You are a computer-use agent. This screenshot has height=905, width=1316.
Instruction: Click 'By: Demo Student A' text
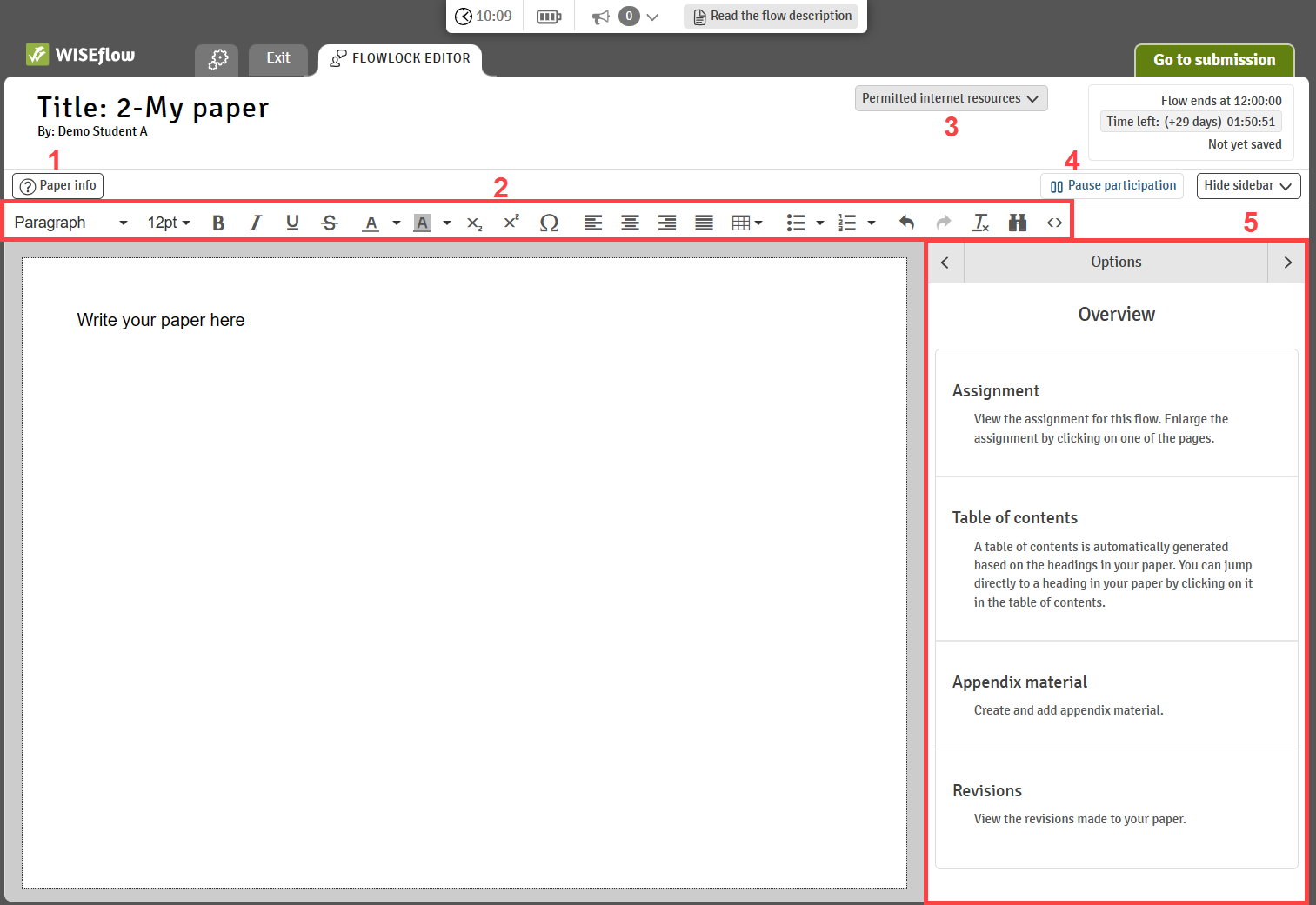pyautogui.click(x=92, y=131)
